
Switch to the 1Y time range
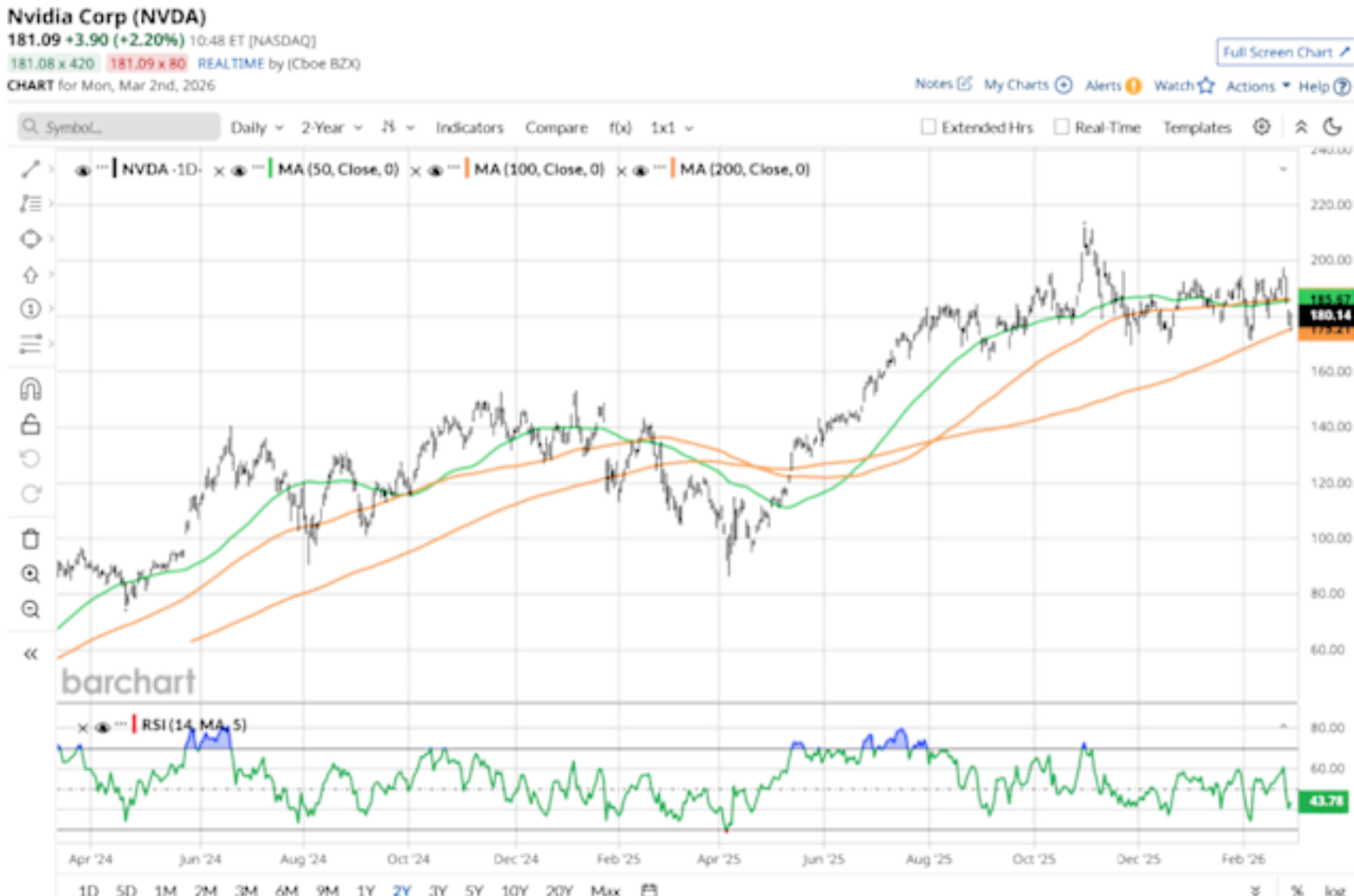[365, 890]
